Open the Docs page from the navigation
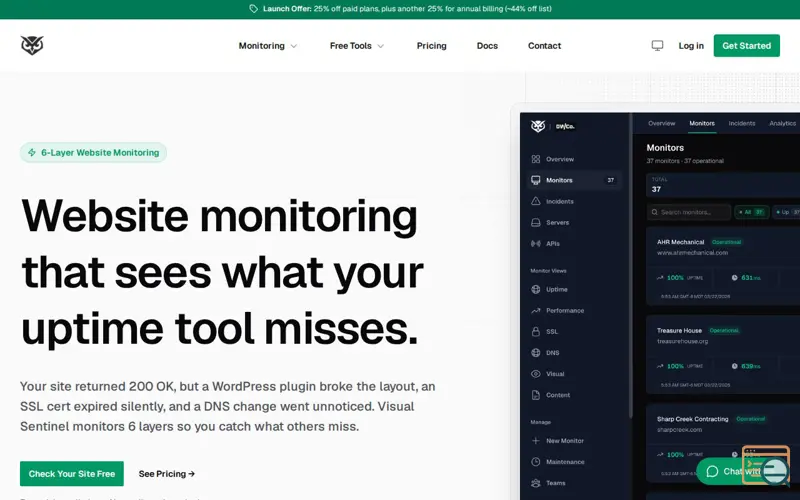 (x=487, y=45)
